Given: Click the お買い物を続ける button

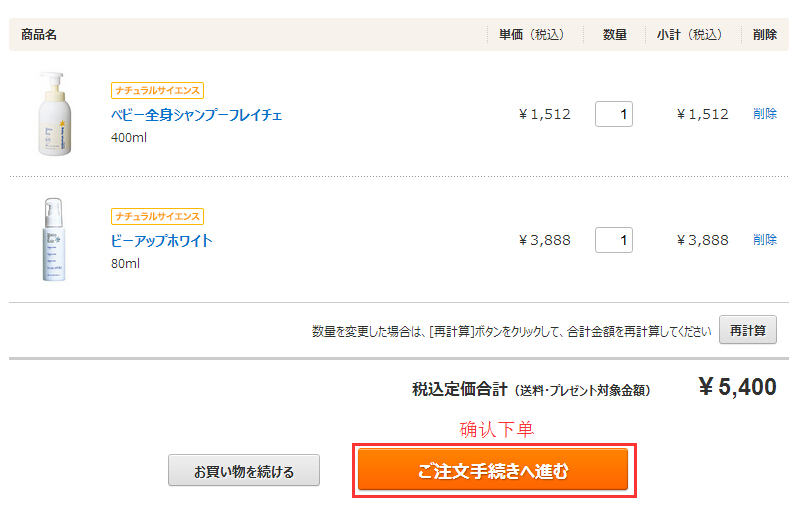Looking at the screenshot, I should [244, 471].
